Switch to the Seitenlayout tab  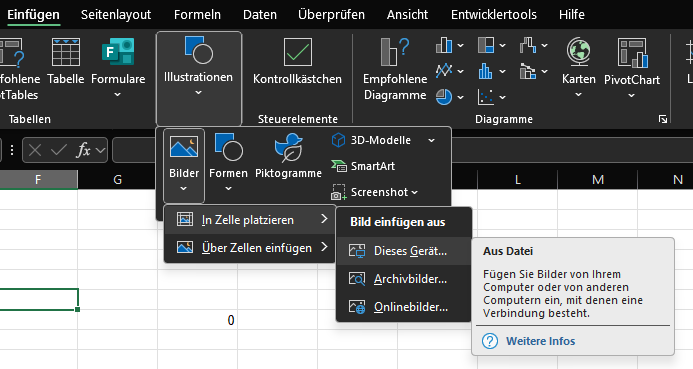point(116,15)
